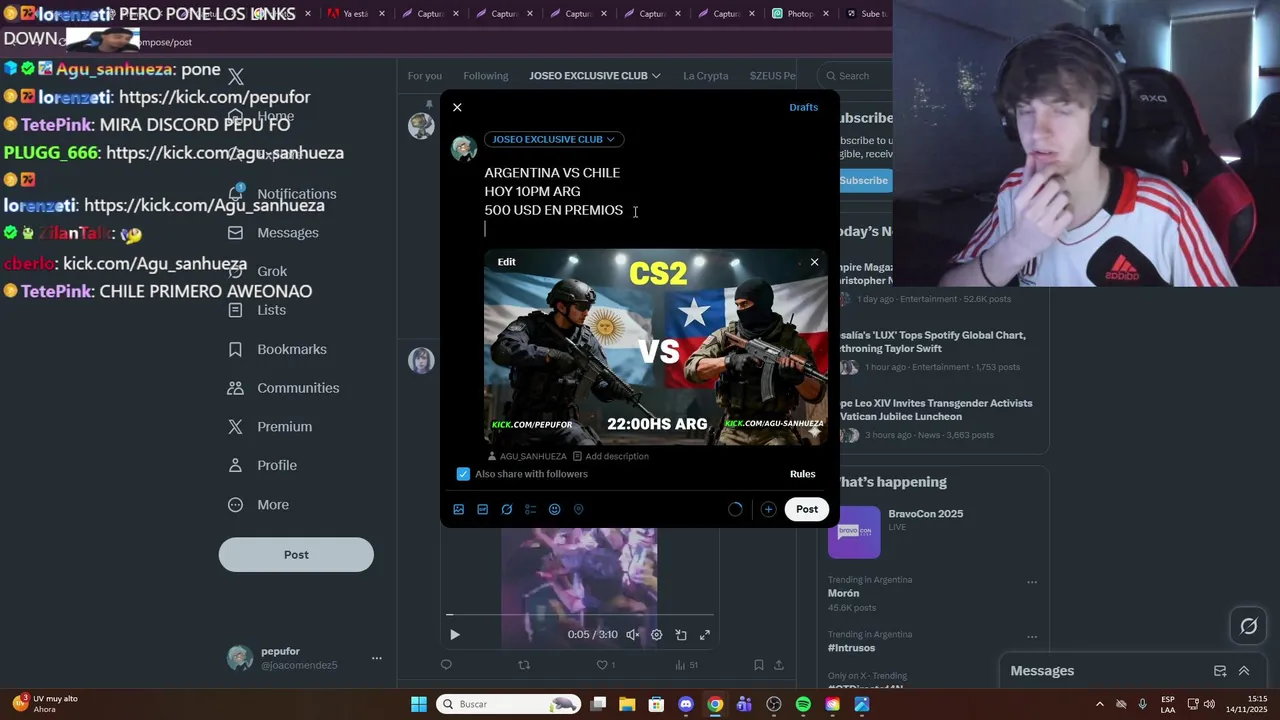
Task: Open the Grok floating button
Action: 1249,627
